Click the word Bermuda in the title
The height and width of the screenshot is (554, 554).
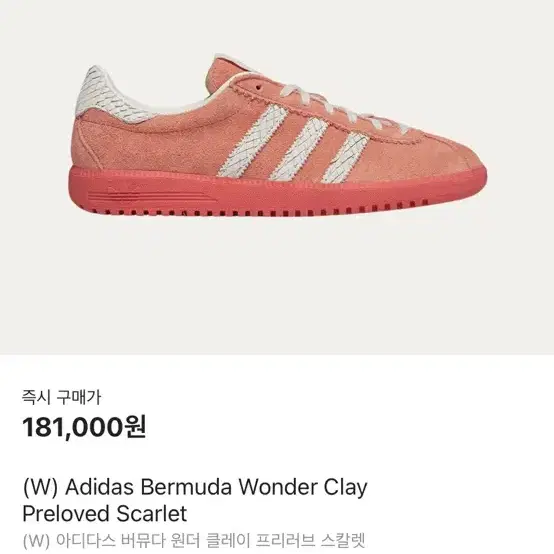186,487
